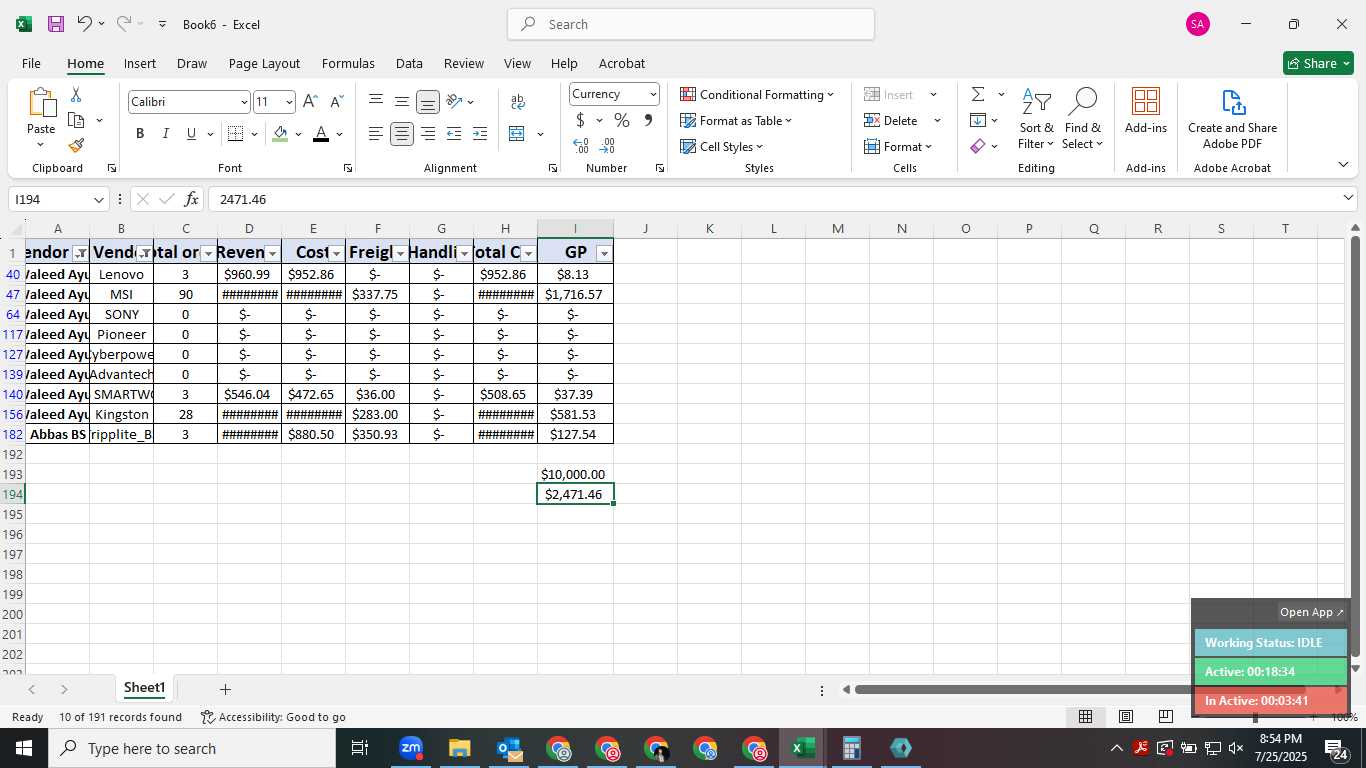Toggle Center horizontal alignment
Image resolution: width=1366 pixels, height=768 pixels.
[x=402, y=134]
